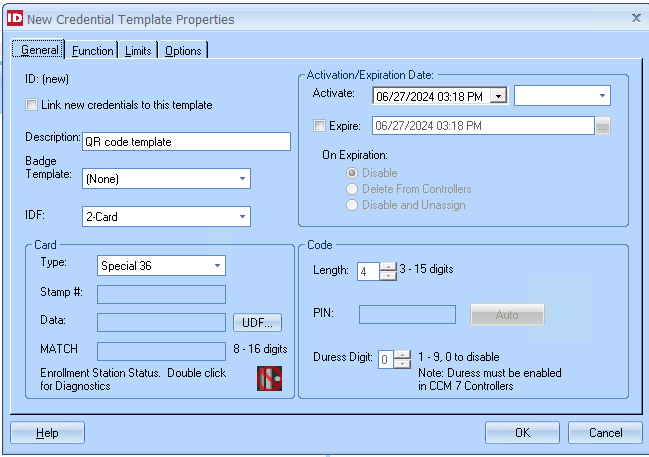Image resolution: width=649 pixels, height=457 pixels.
Task: Click the MATCH input field
Action: (x=161, y=351)
